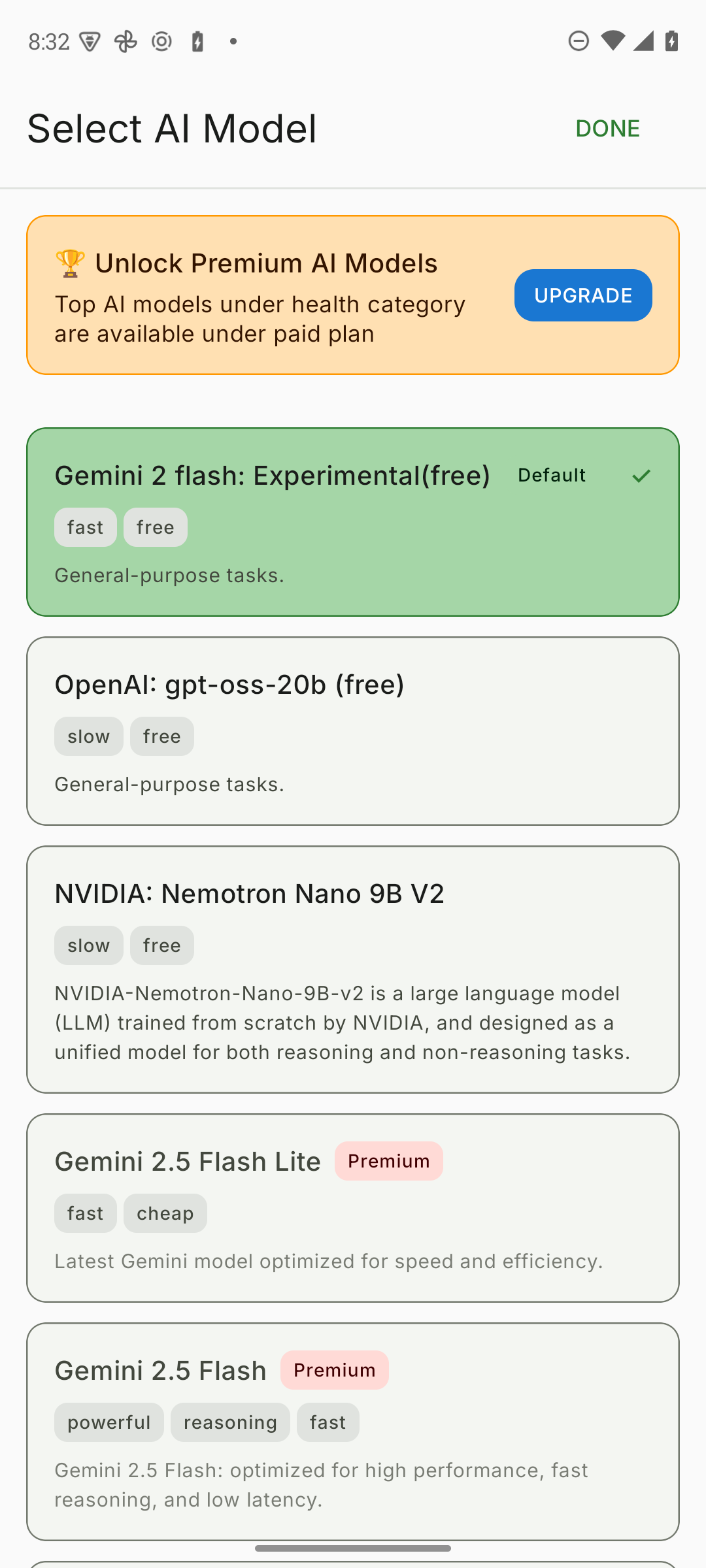Tap the shield icon in the status bar

[x=90, y=42]
